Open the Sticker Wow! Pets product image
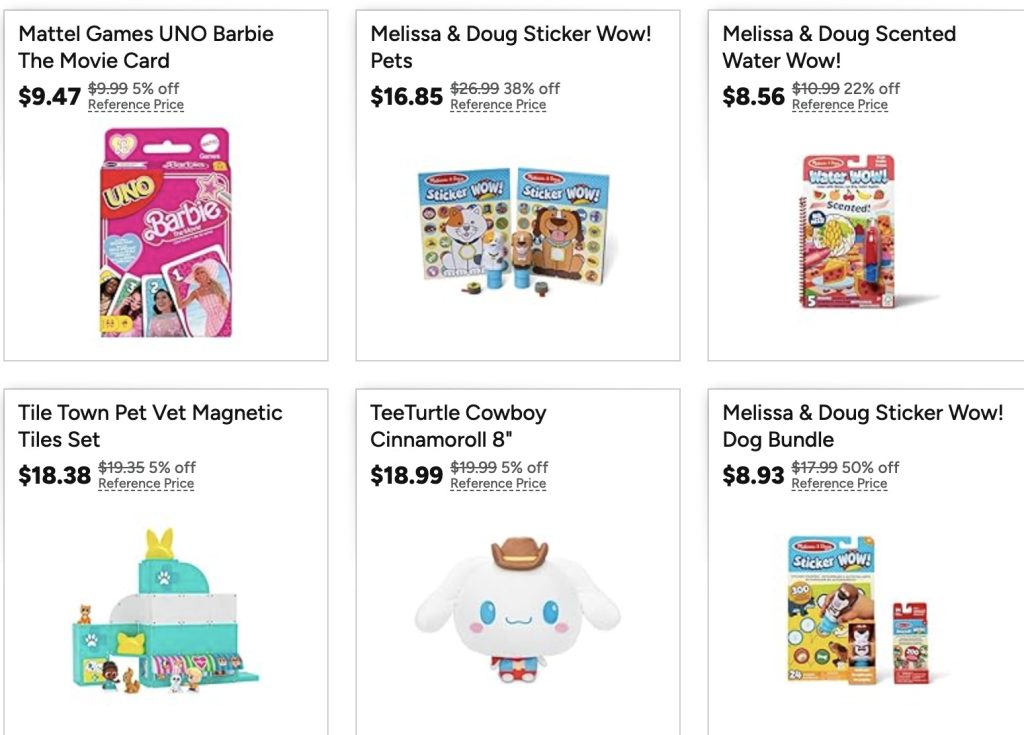 [513, 232]
